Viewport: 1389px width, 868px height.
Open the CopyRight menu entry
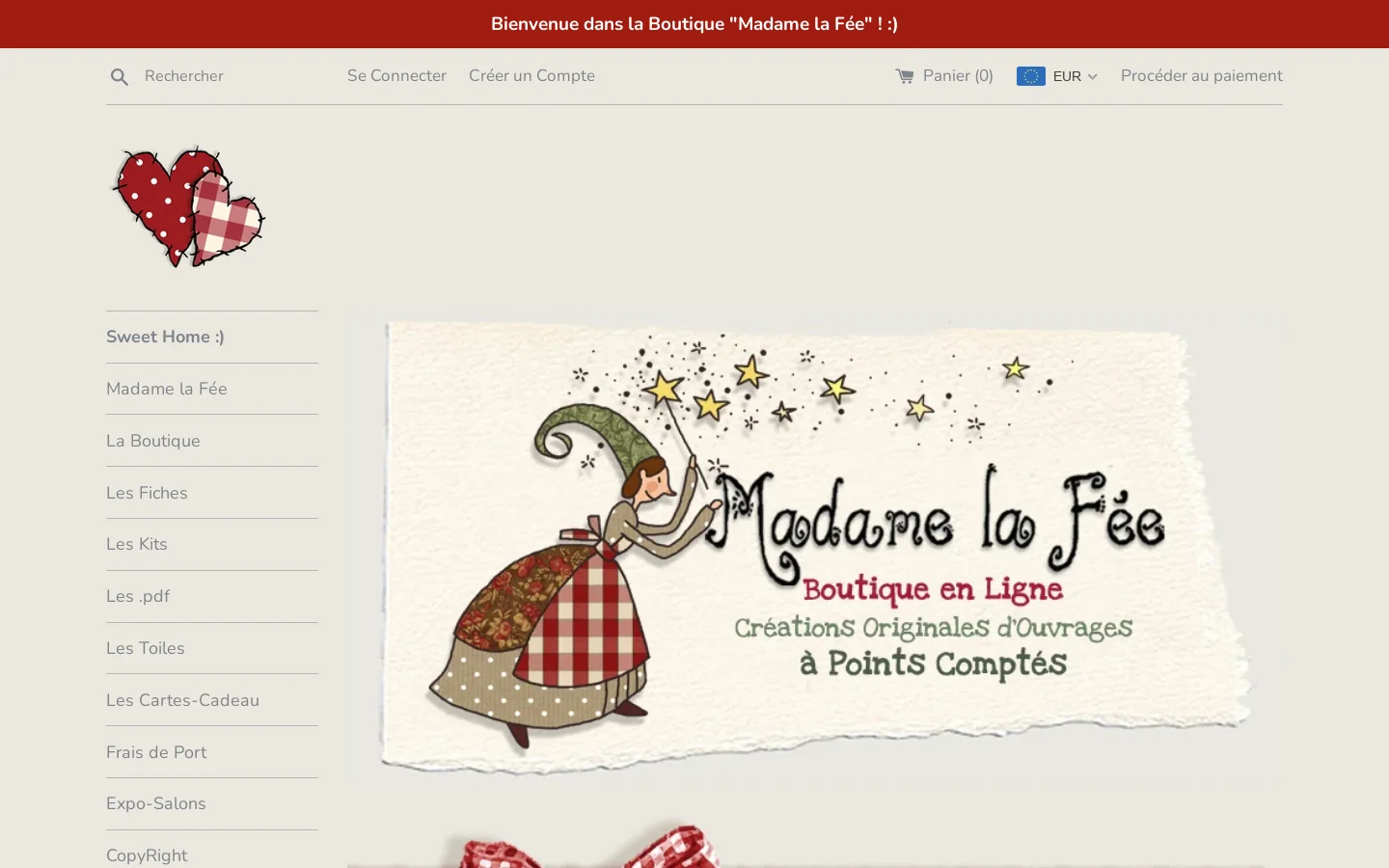pos(147,855)
